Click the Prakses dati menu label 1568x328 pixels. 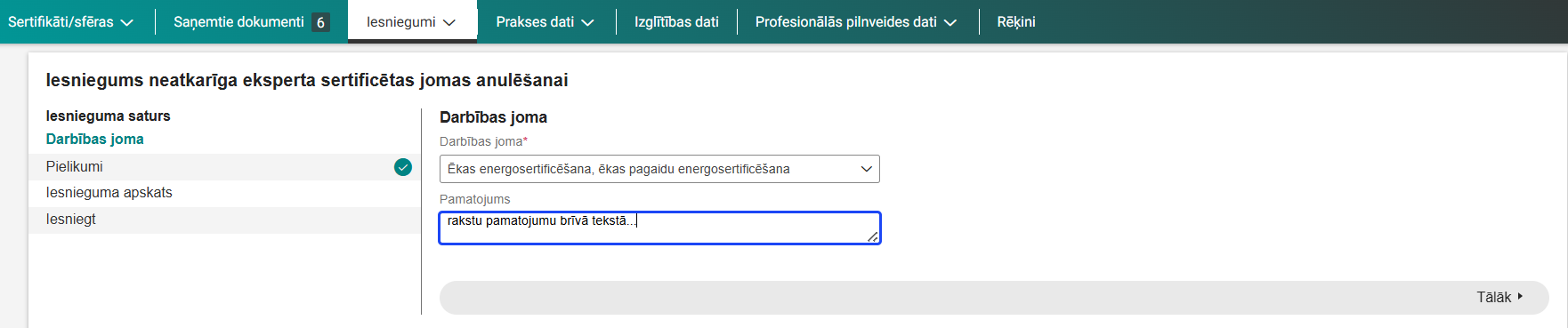(535, 22)
